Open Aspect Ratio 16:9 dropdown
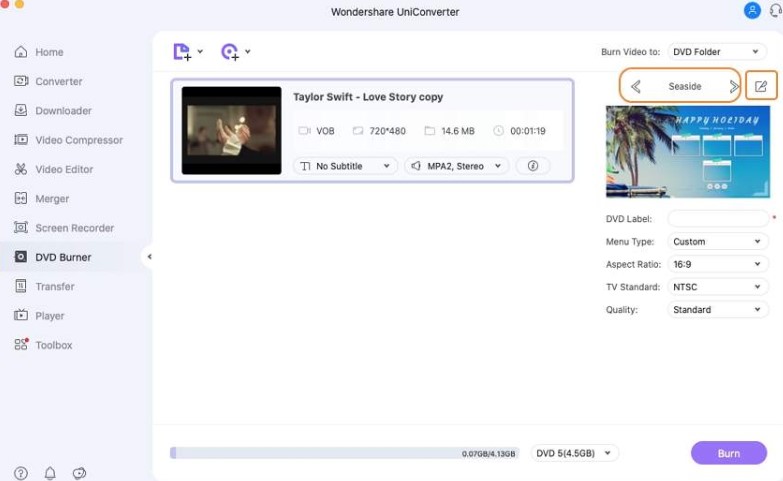783x481 pixels. point(718,264)
